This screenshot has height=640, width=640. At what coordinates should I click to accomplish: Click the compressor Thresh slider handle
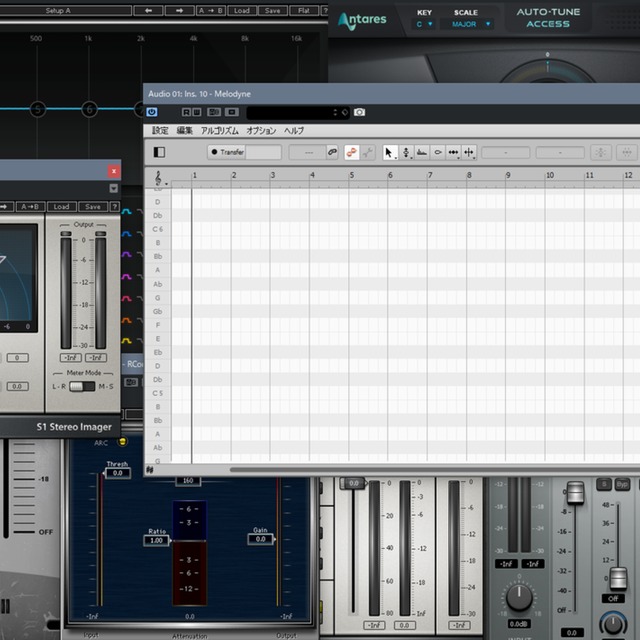click(116, 473)
